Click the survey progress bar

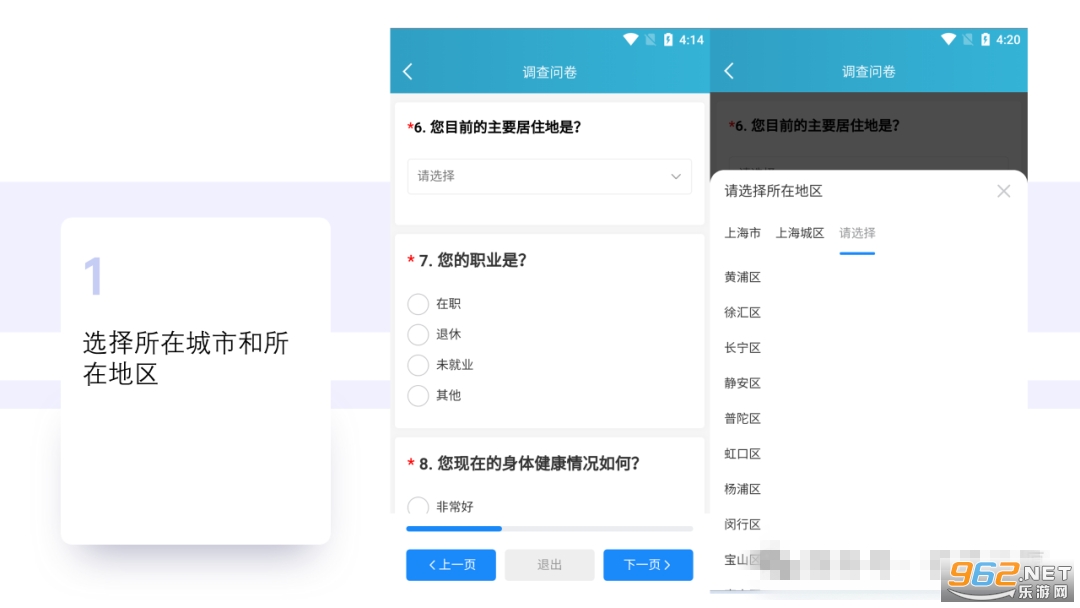549,529
